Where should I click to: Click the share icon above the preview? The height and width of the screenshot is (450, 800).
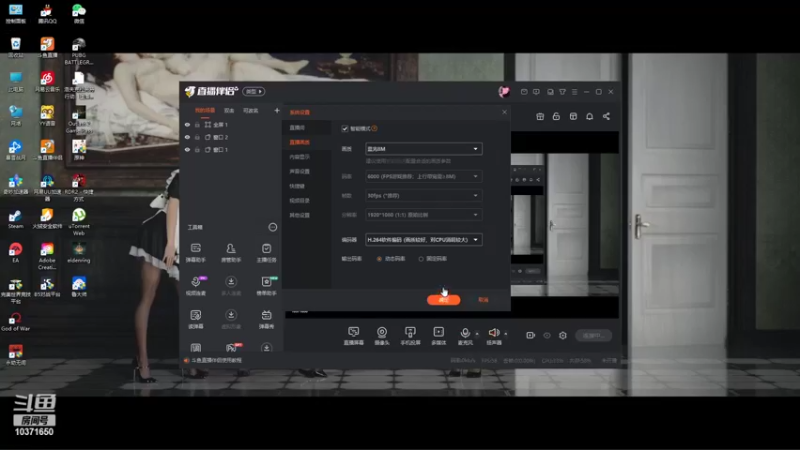[606, 116]
